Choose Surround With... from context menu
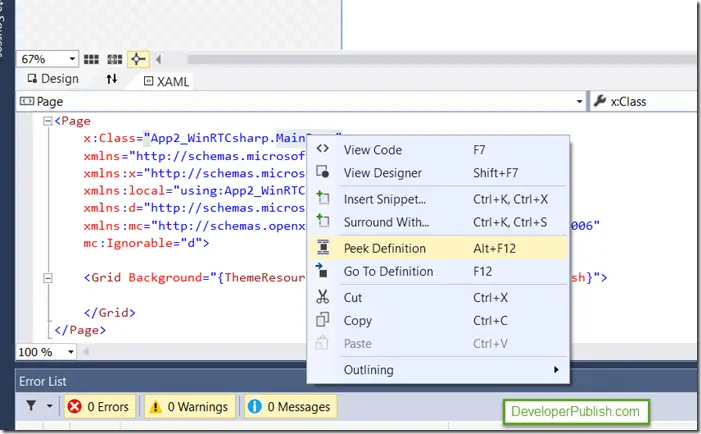701x434 pixels. tap(438, 222)
